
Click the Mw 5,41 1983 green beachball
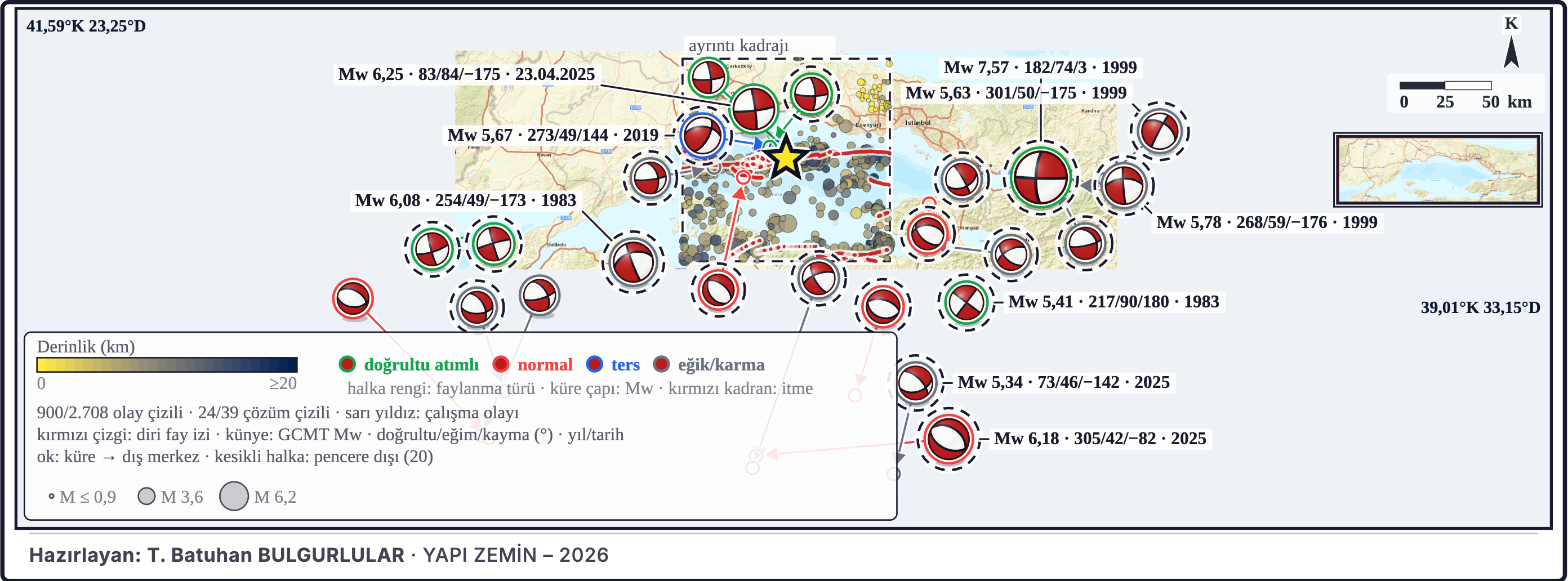[965, 302]
